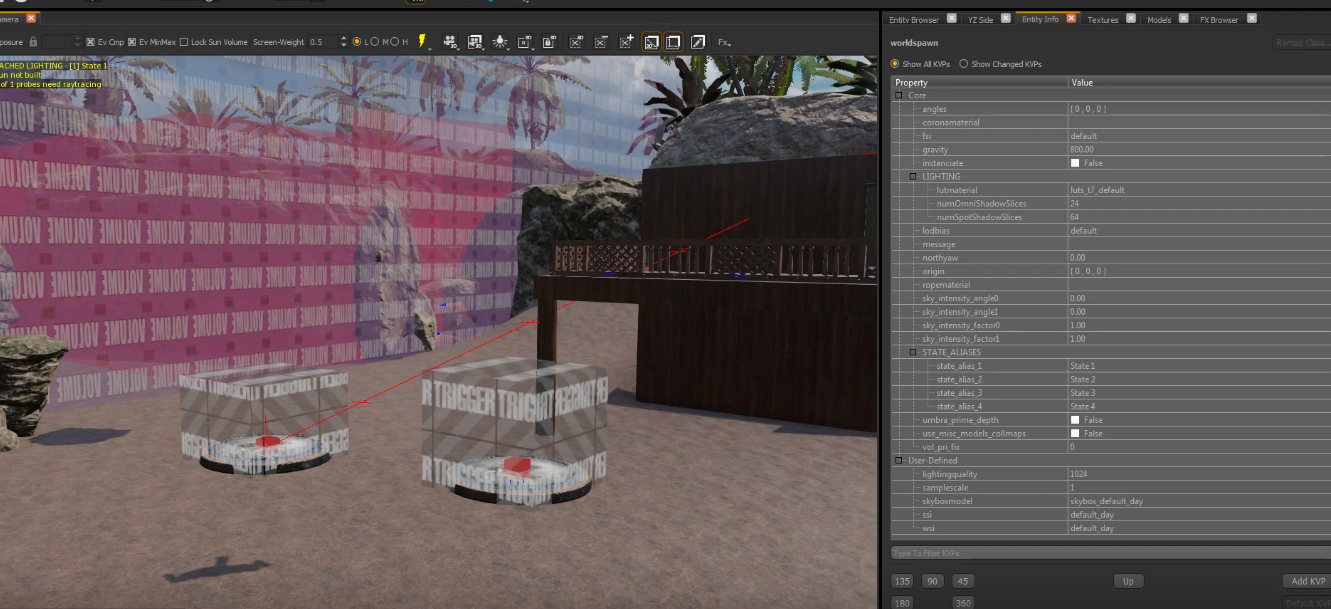Collapse the Core property section
The image size is (1331, 609).
tap(899, 95)
